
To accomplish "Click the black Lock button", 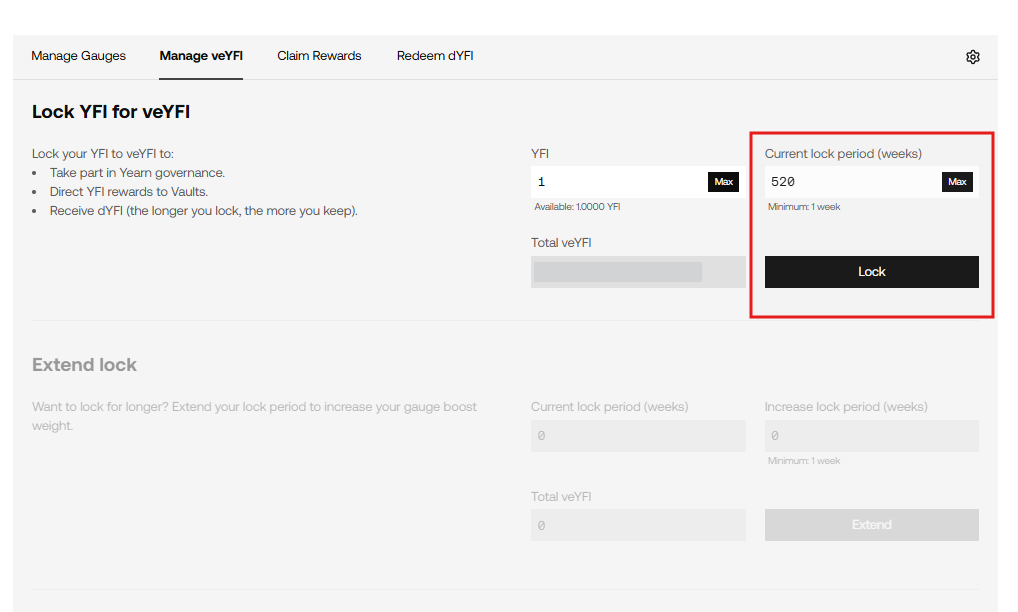I will pyautogui.click(x=871, y=272).
